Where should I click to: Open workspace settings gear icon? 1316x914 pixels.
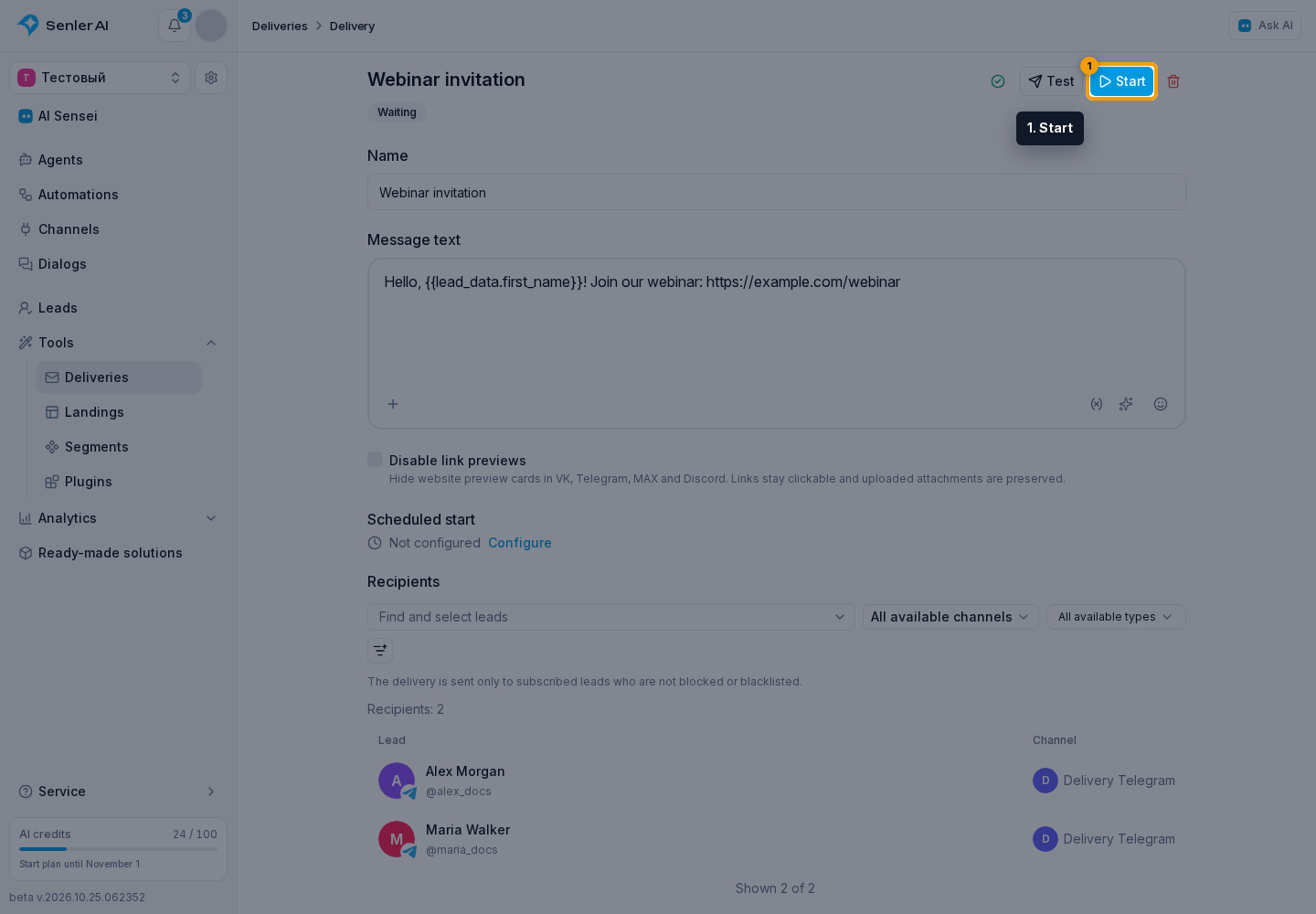click(211, 78)
